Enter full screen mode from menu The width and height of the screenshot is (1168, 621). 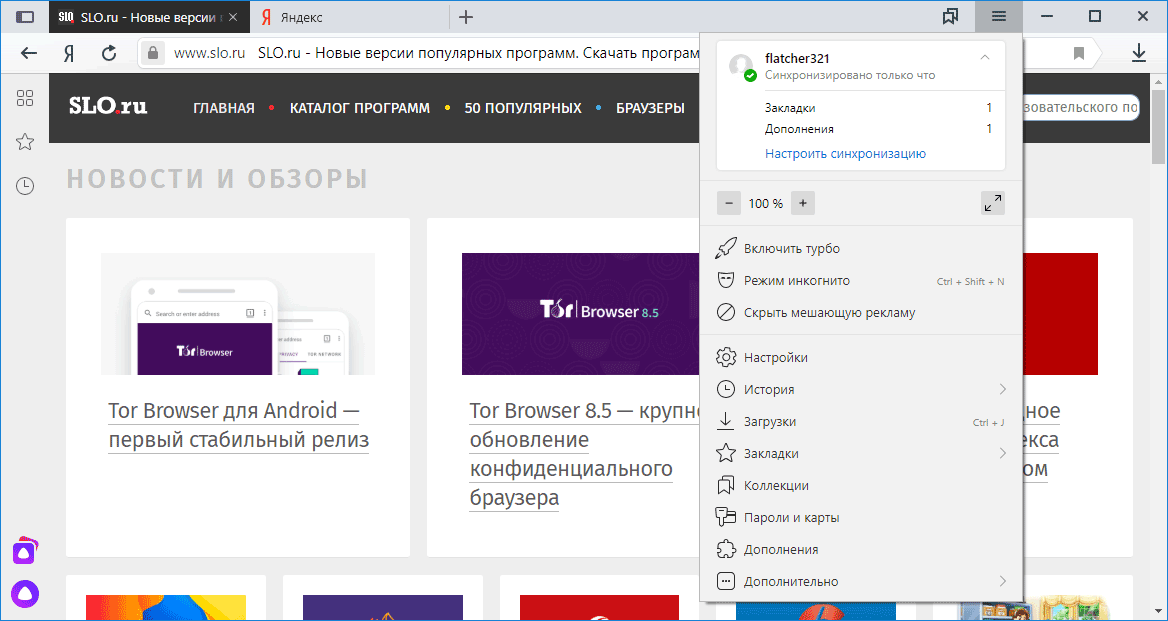coord(993,203)
